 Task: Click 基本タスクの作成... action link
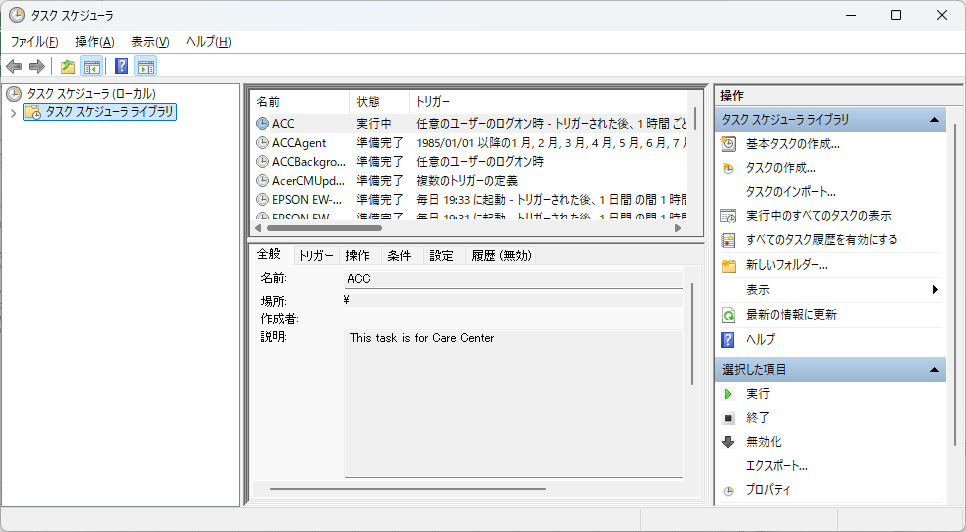[x=792, y=144]
